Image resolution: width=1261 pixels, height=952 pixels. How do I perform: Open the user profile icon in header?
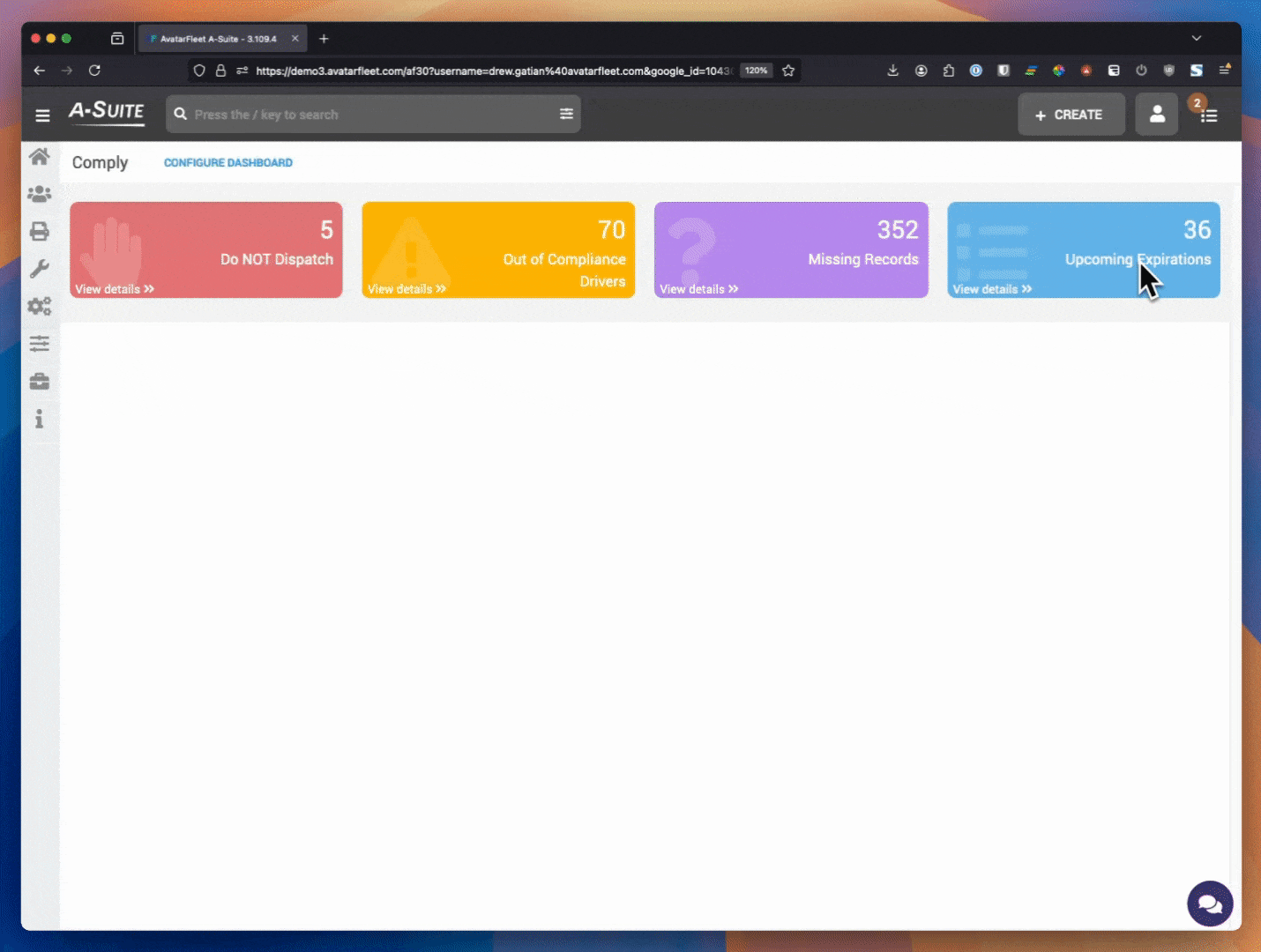click(x=1156, y=114)
